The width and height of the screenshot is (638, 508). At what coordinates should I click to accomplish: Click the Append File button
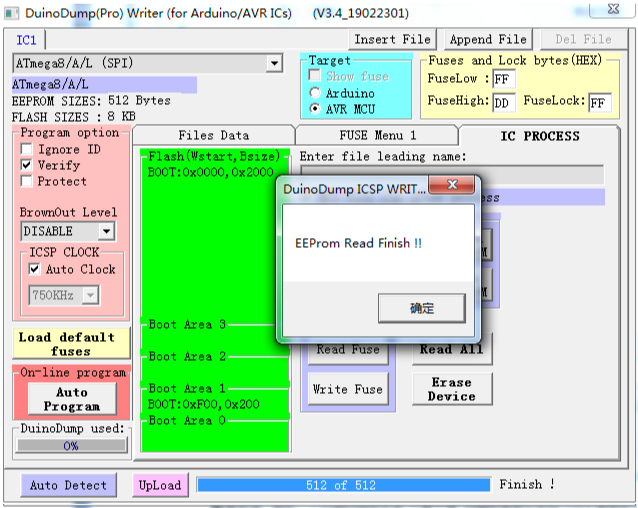(488, 39)
